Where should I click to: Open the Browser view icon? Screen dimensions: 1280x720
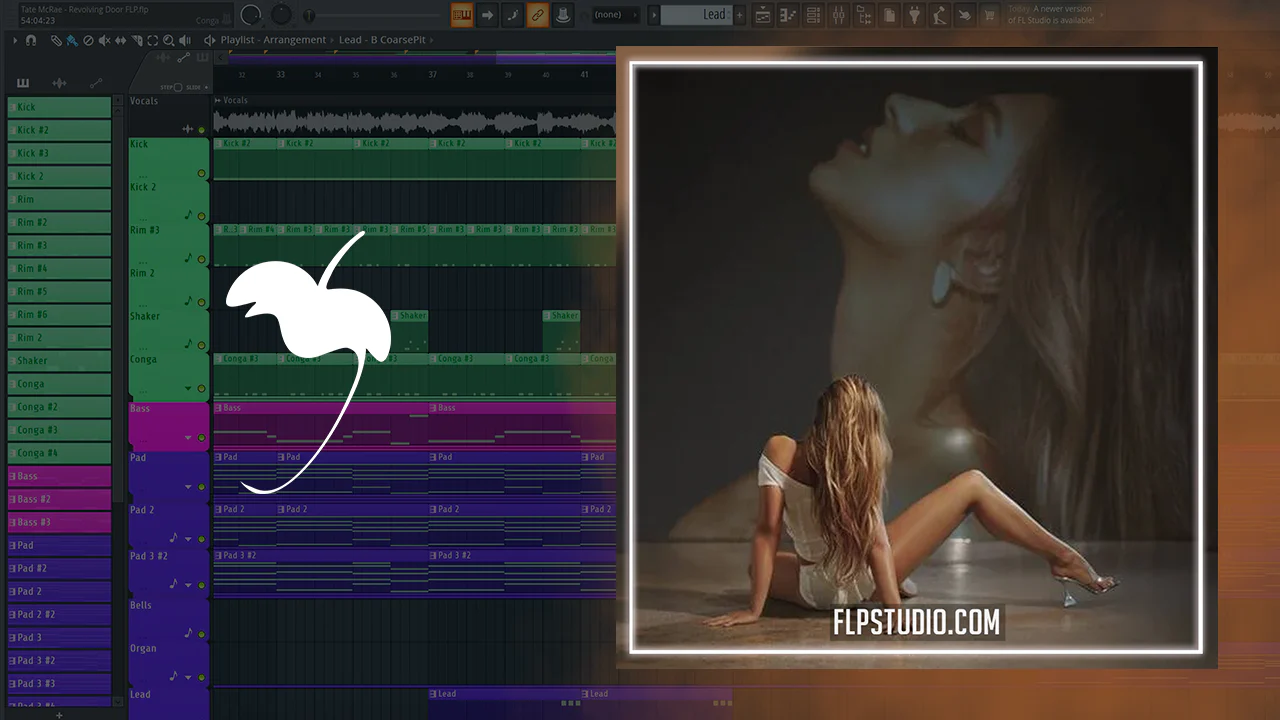(x=863, y=15)
